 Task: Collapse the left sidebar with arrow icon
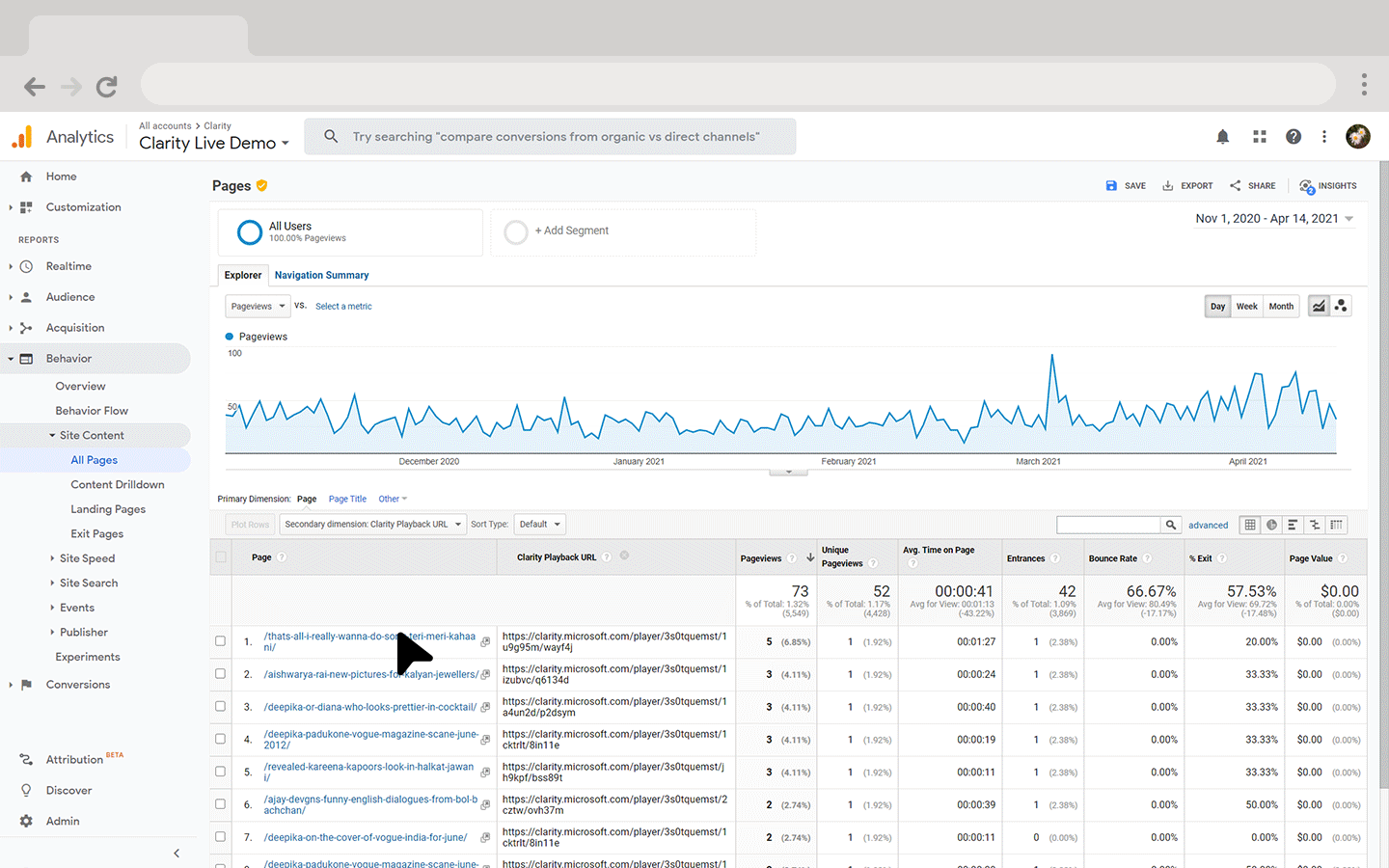(177, 853)
